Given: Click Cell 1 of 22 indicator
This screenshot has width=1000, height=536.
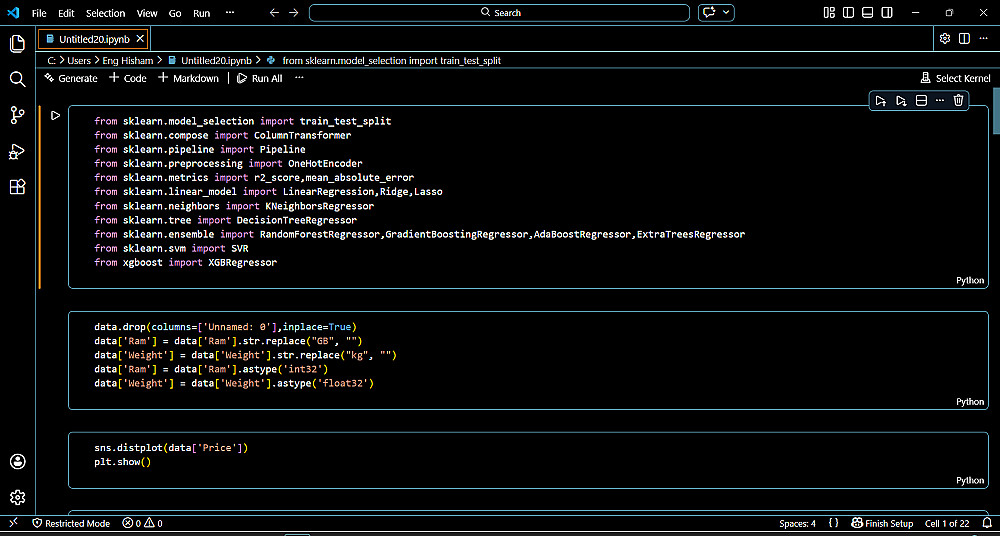Looking at the screenshot, I should pos(946,523).
